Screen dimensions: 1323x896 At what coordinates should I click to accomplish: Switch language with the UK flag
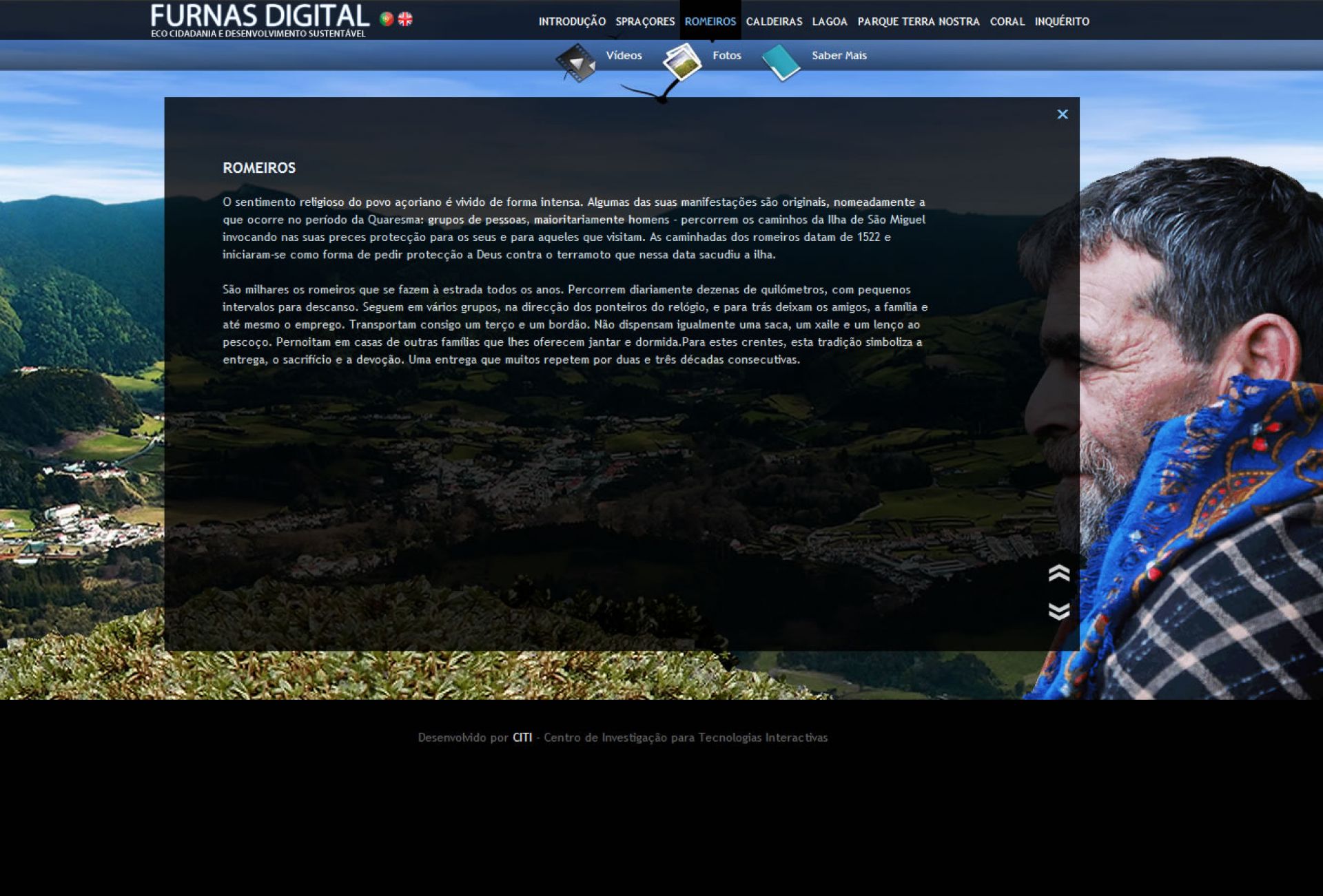pos(405,19)
